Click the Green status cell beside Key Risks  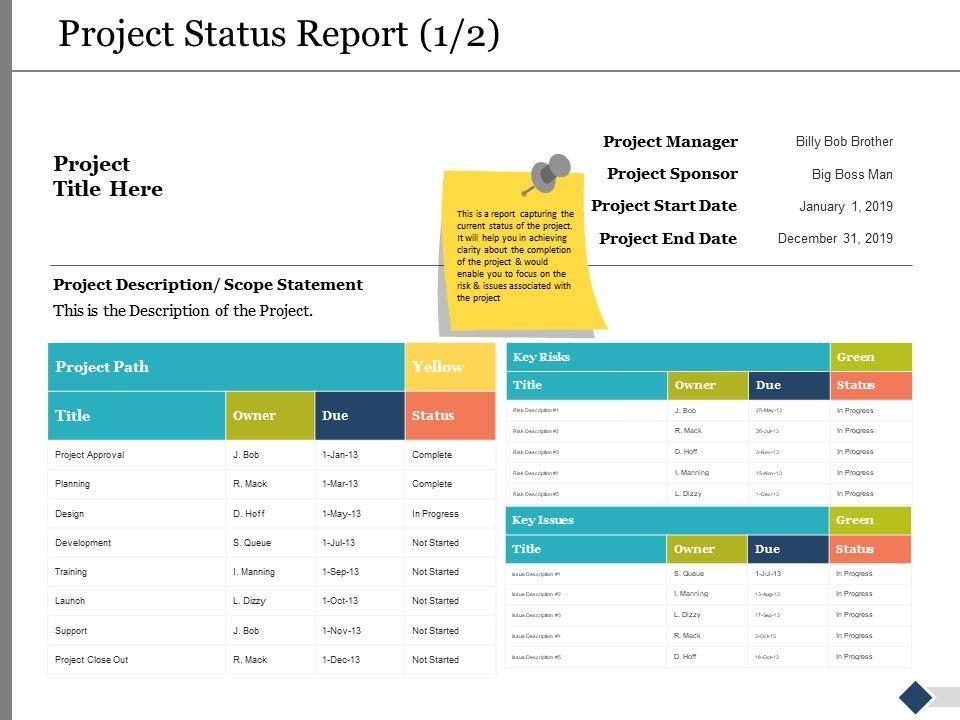pyautogui.click(x=870, y=357)
